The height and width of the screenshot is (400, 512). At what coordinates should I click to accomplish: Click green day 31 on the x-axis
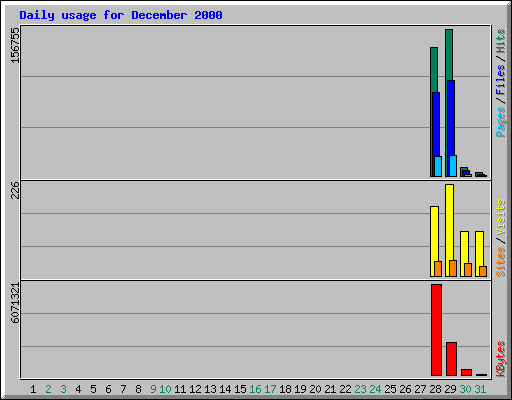(x=480, y=389)
